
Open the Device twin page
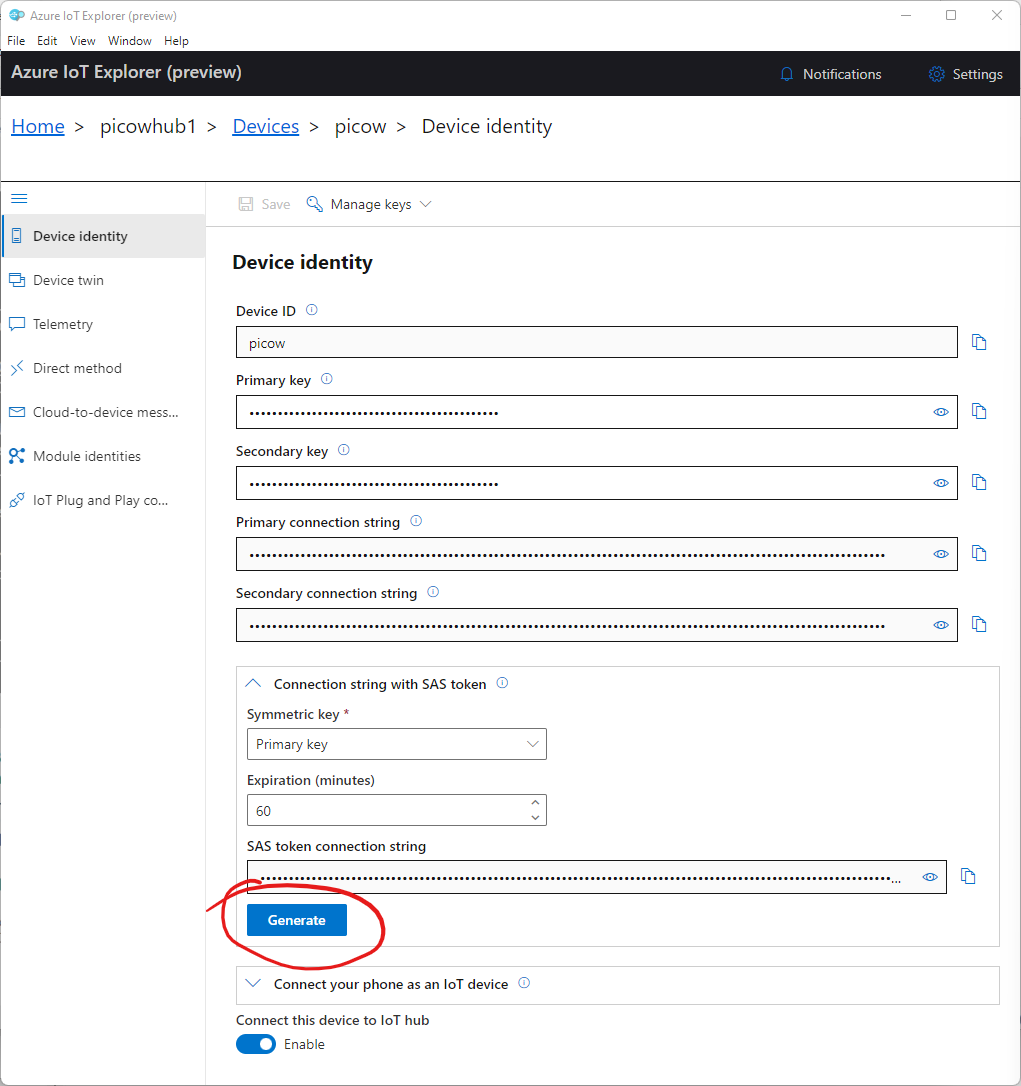[x=104, y=280]
